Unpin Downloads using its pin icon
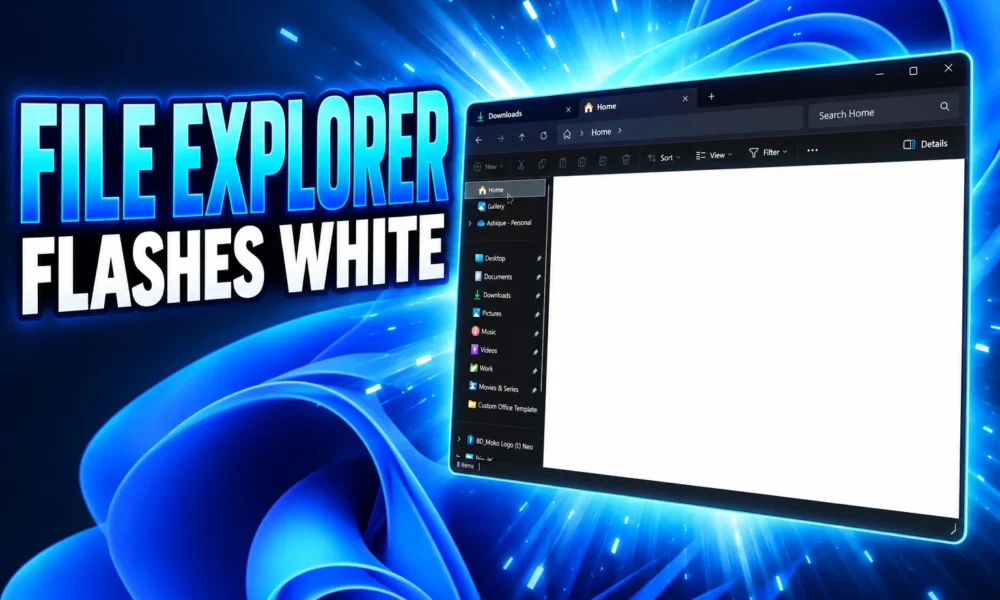 tap(538, 296)
